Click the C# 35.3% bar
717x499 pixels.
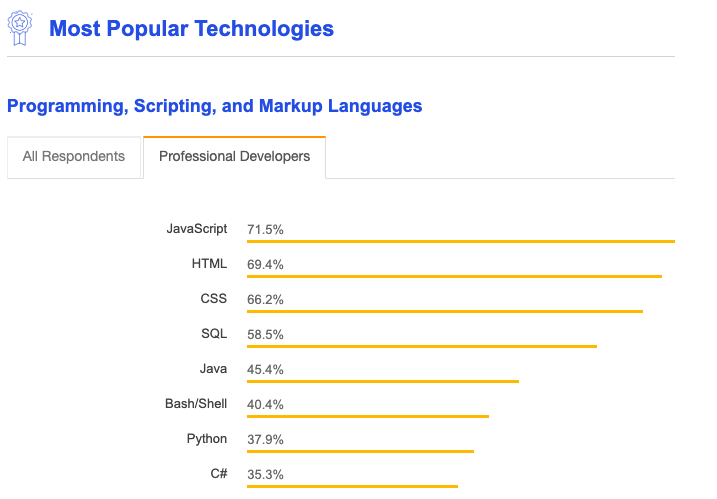click(x=352, y=486)
